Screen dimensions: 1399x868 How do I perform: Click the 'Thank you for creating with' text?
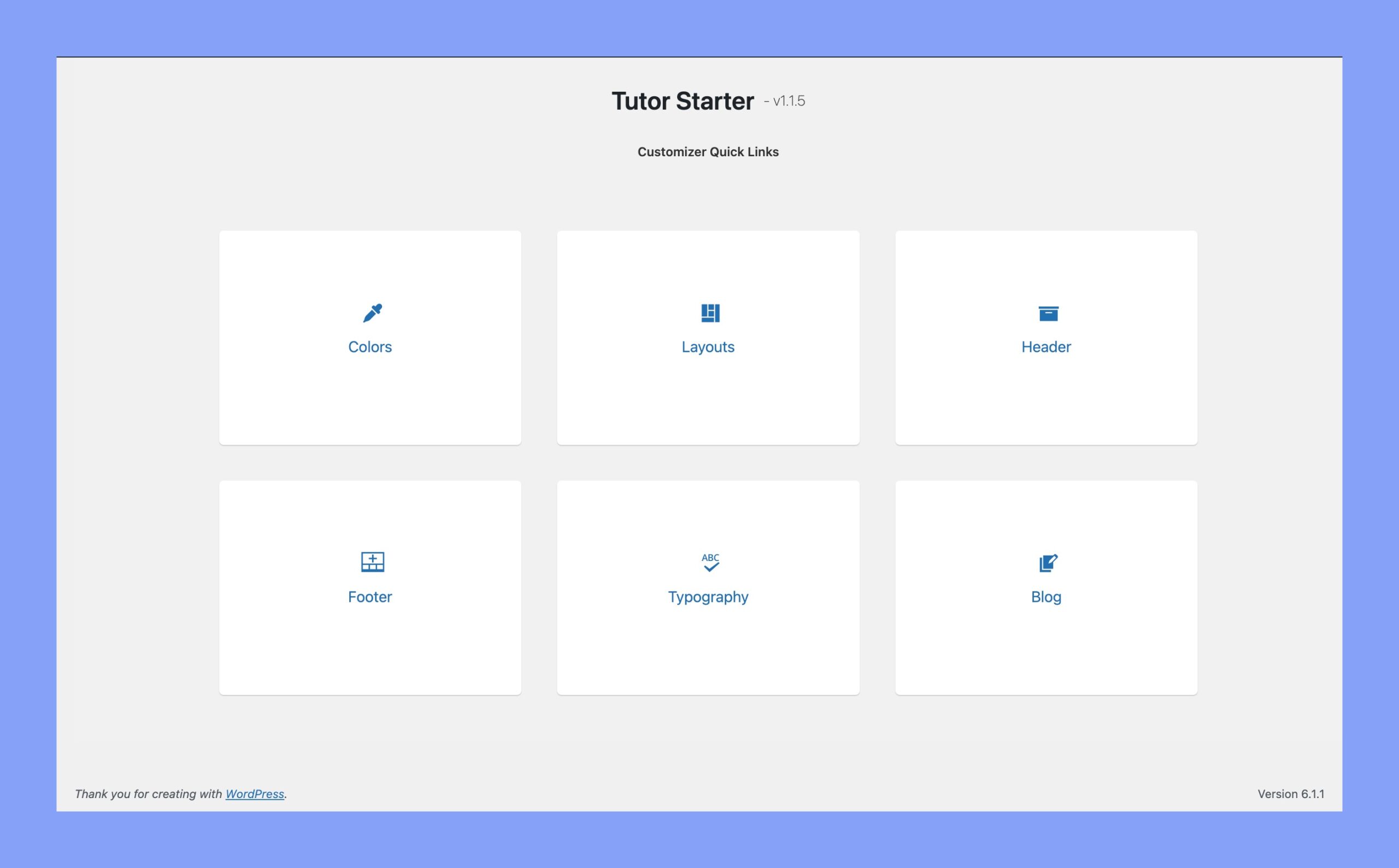148,793
